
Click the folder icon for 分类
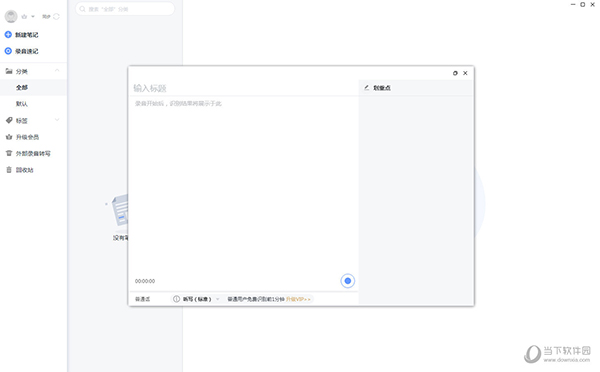[9, 71]
